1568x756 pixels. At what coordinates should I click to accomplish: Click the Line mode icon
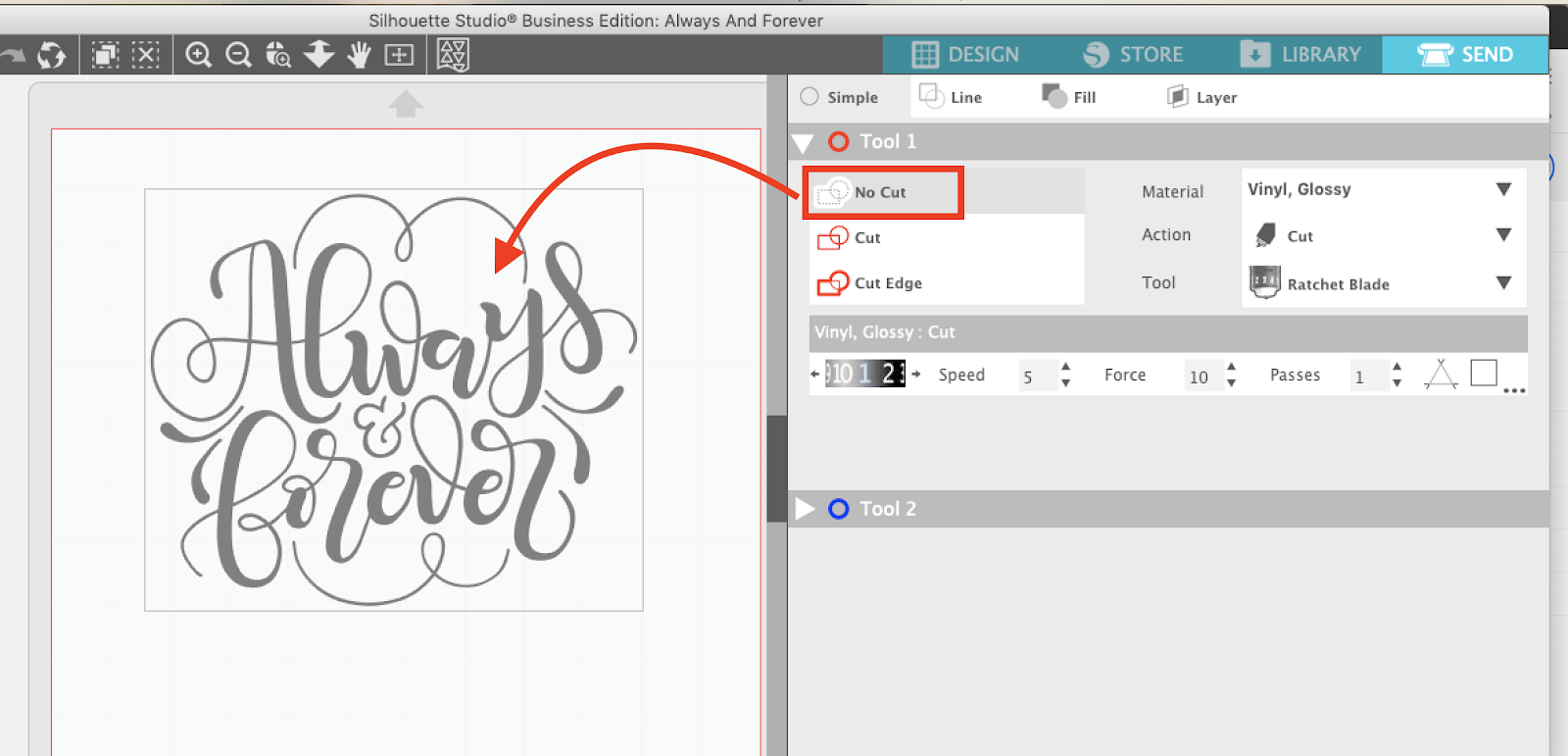point(931,96)
